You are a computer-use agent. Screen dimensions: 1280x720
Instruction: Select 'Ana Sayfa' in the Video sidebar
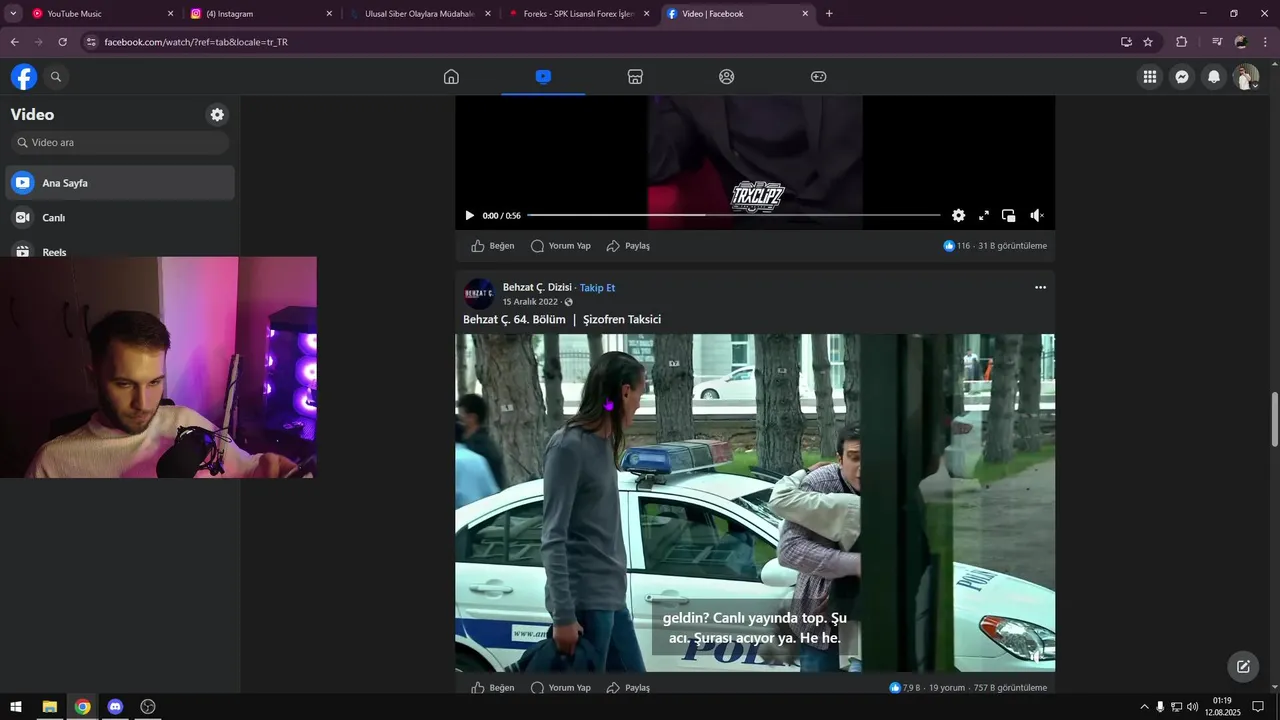coord(120,183)
